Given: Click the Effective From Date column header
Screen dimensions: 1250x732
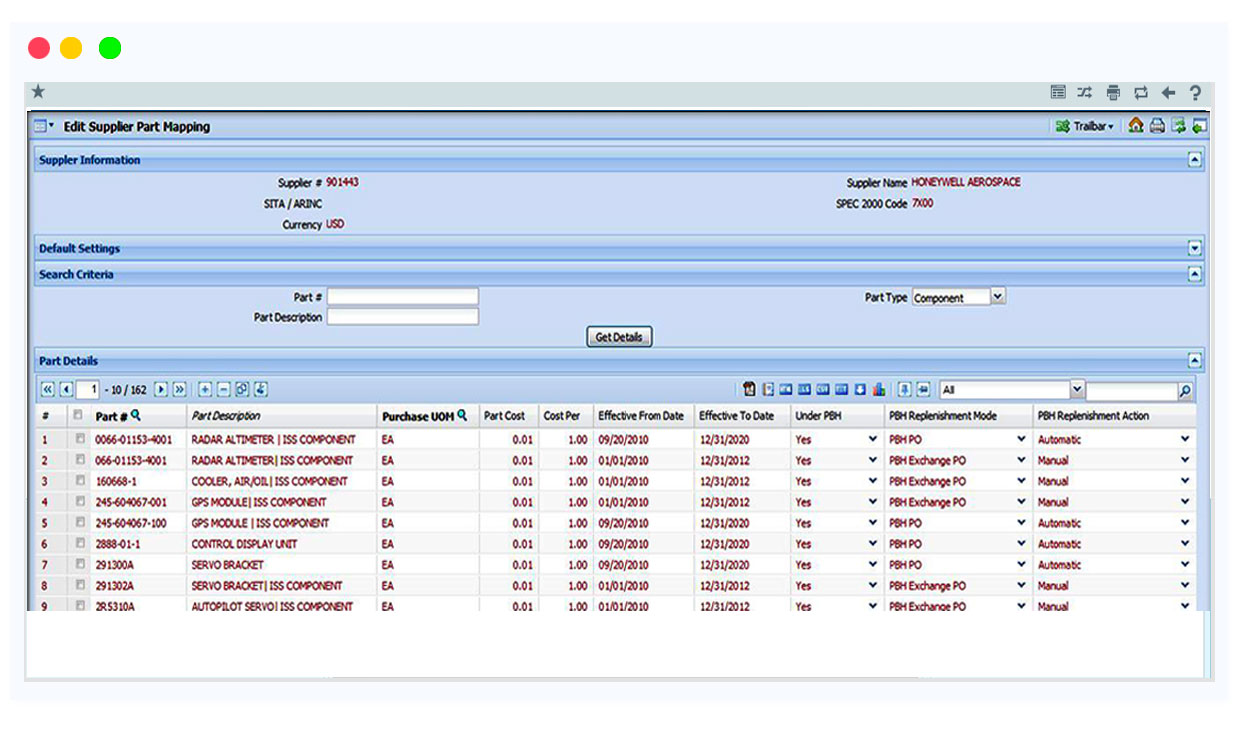Looking at the screenshot, I should 641,416.
